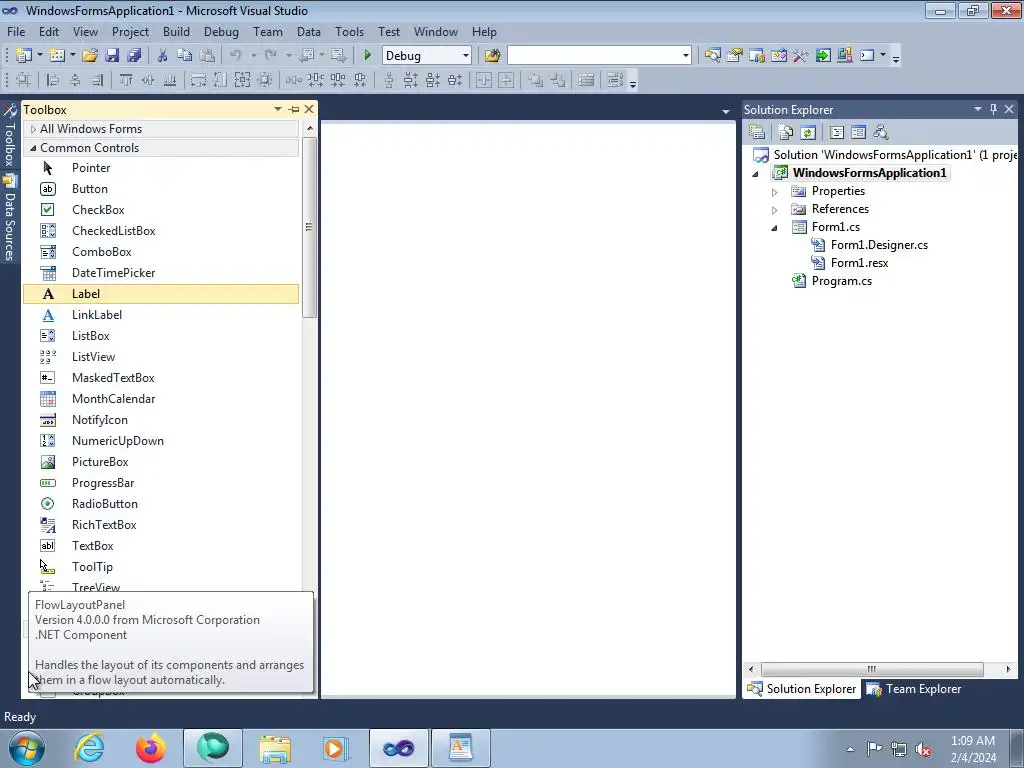Image resolution: width=1024 pixels, height=768 pixels.
Task: Collapse the WindowsFormsApplication1 project node
Action: coord(756,174)
